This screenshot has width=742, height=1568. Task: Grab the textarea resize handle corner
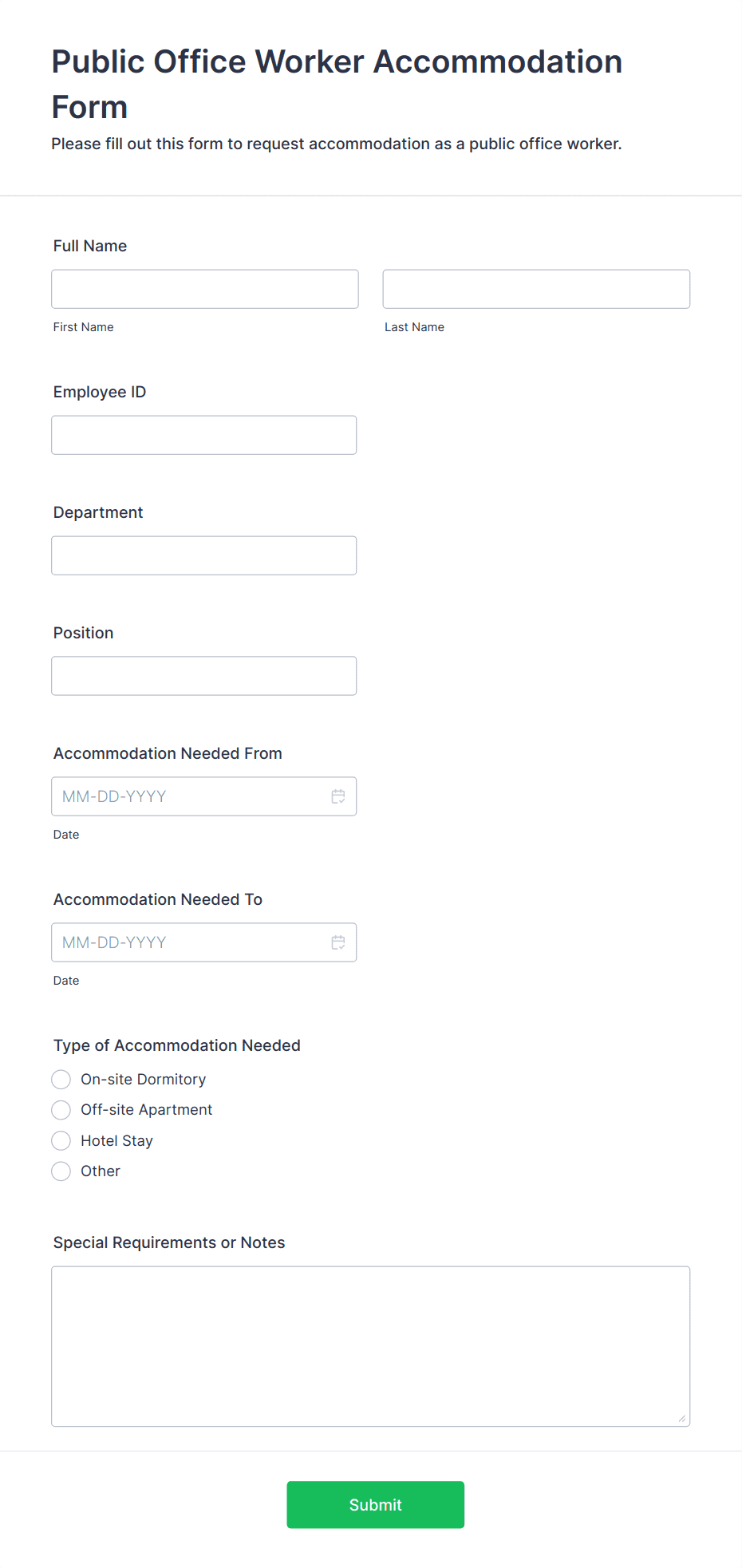click(x=681, y=1418)
